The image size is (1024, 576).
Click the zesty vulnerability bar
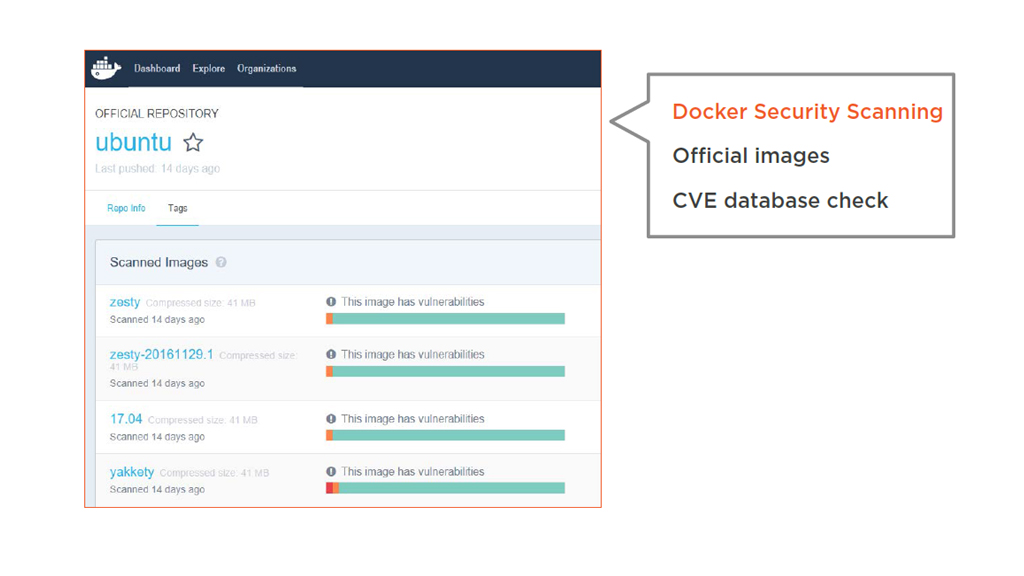446,319
